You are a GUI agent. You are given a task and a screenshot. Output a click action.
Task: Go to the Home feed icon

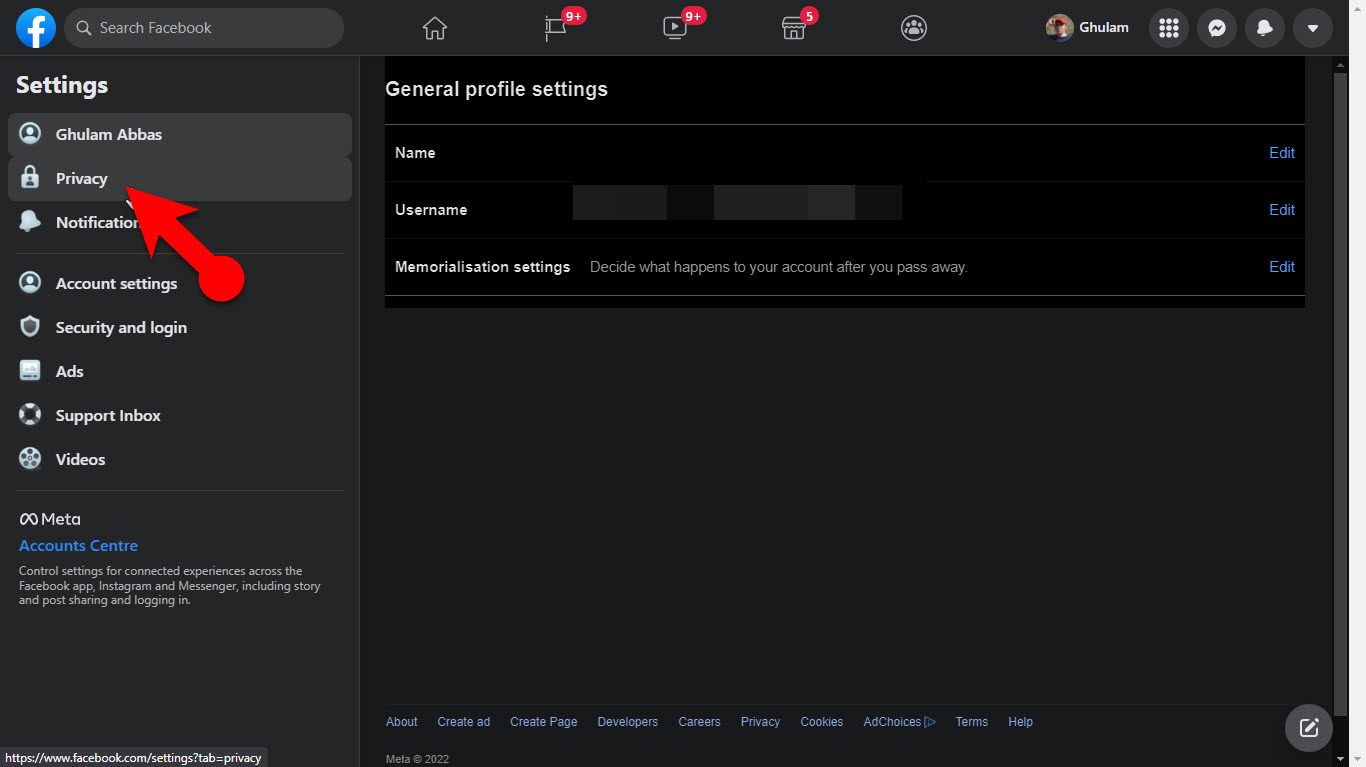click(434, 28)
